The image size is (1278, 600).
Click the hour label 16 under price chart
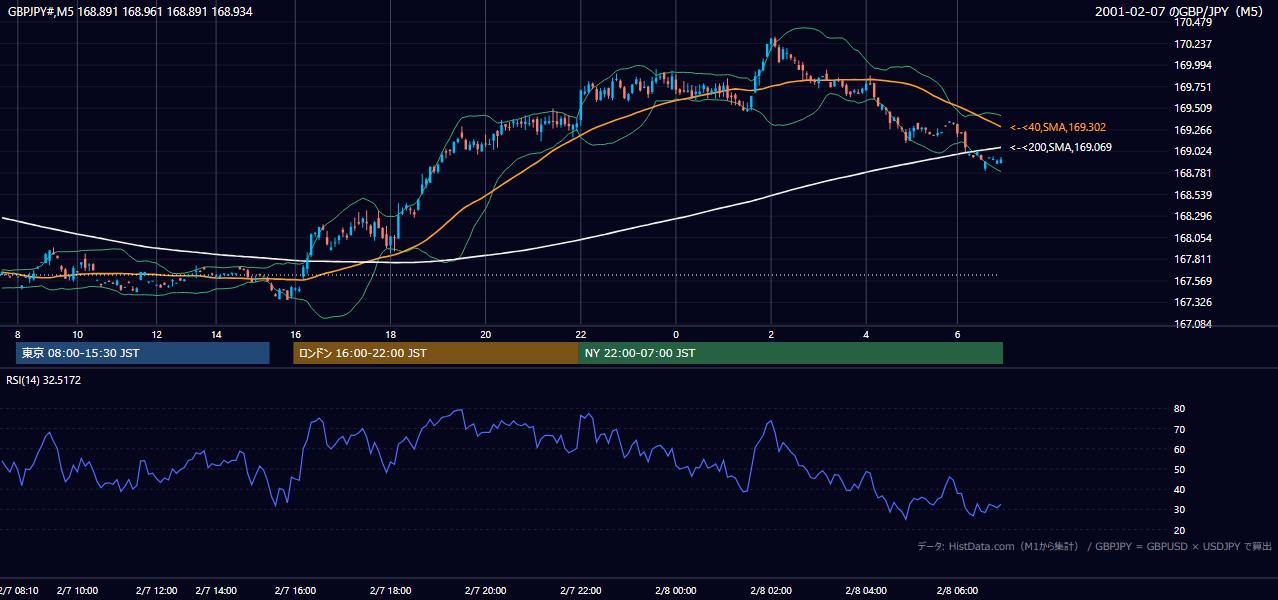click(295, 334)
